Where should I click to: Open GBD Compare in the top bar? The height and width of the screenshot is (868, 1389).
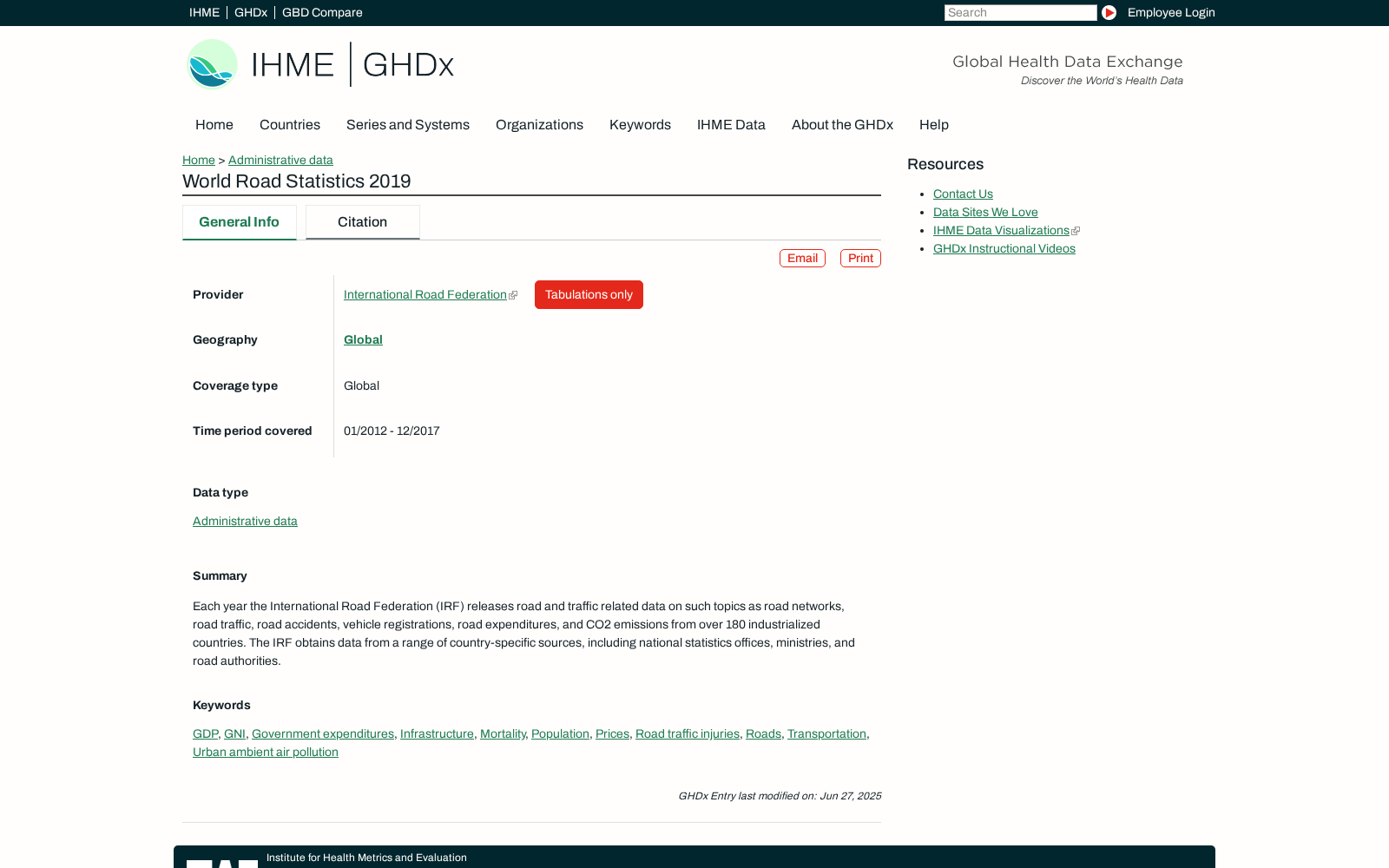click(322, 12)
